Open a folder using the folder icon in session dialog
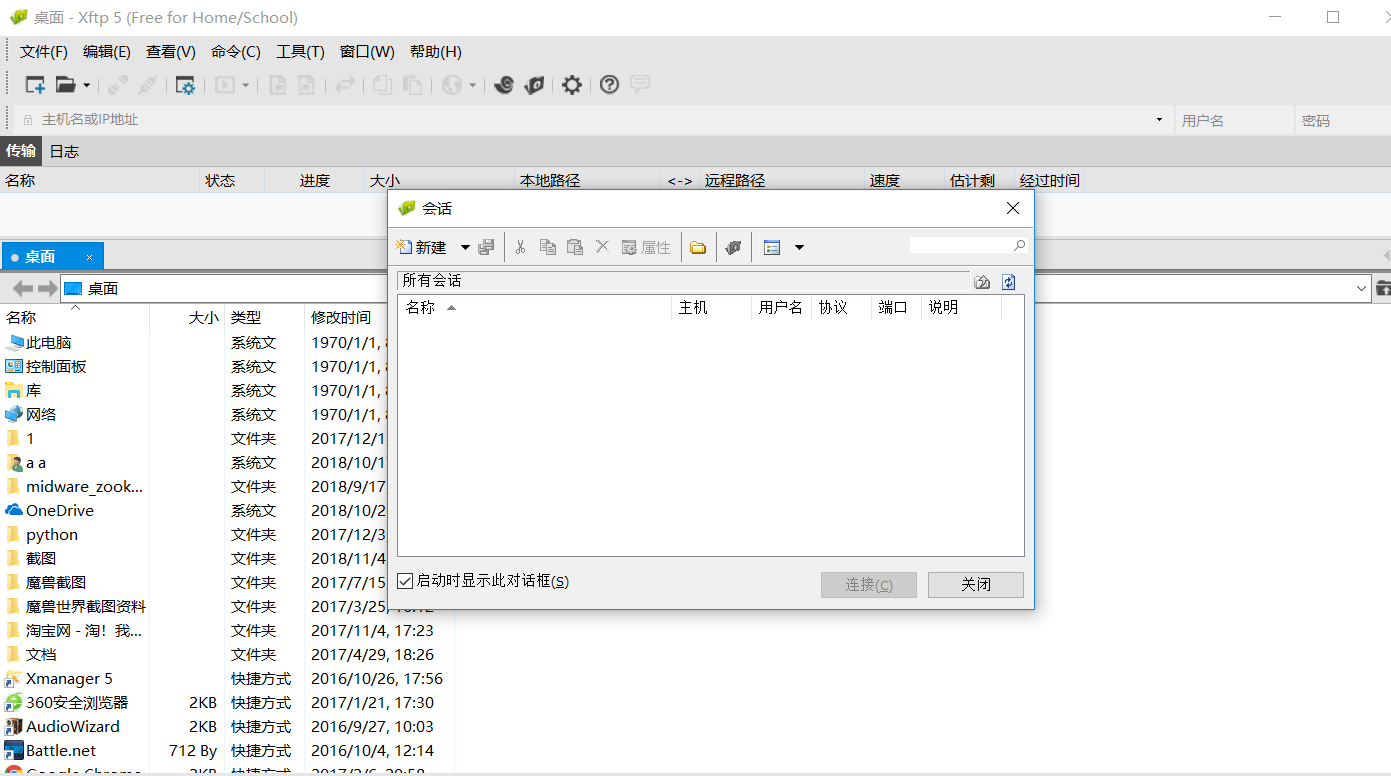Image resolution: width=1391 pixels, height=776 pixels. [698, 247]
